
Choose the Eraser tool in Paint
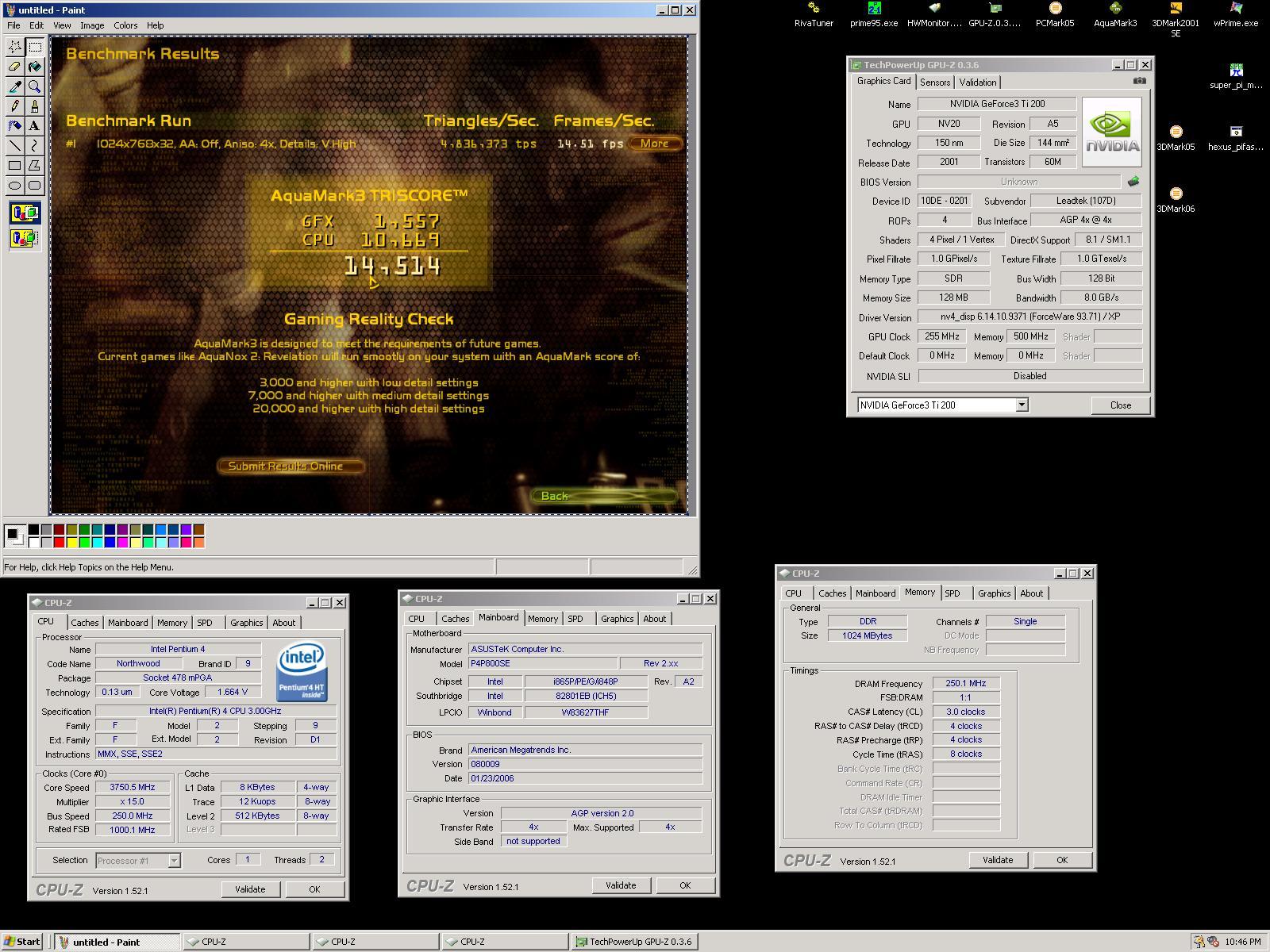tap(15, 67)
